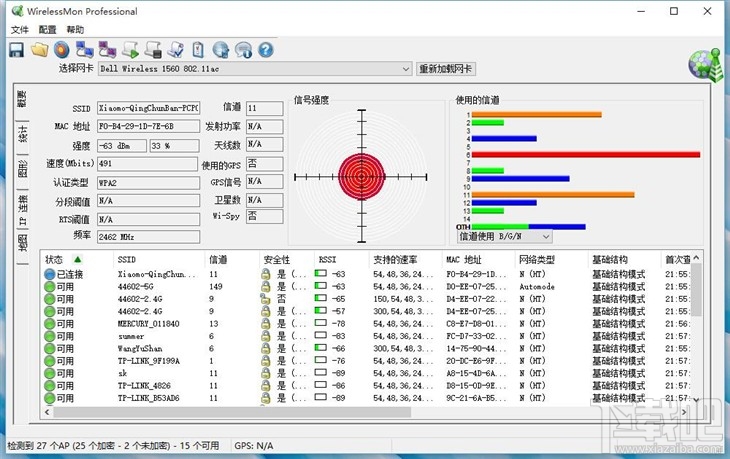Click the horizontal scrollbar of the AP list
This screenshot has height=459, width=730.
click(x=232, y=412)
